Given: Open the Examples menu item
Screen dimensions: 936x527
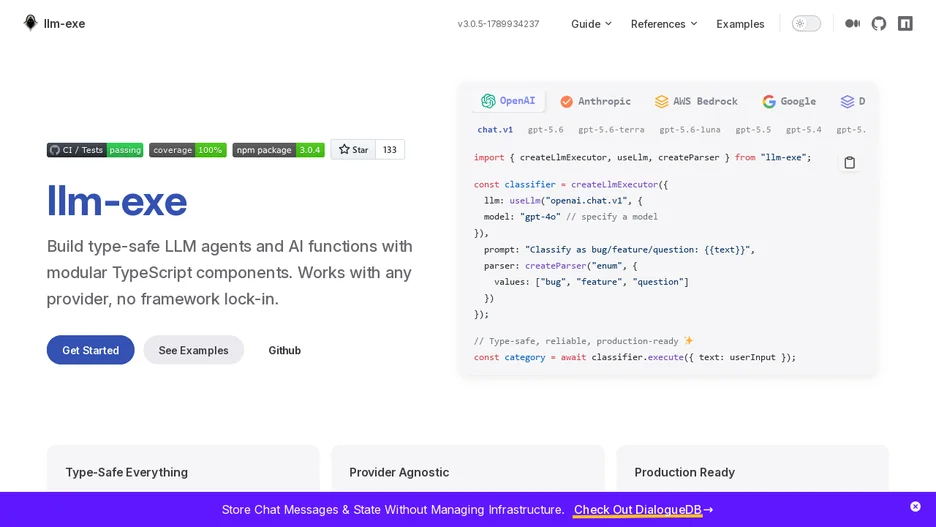Looking at the screenshot, I should point(740,24).
